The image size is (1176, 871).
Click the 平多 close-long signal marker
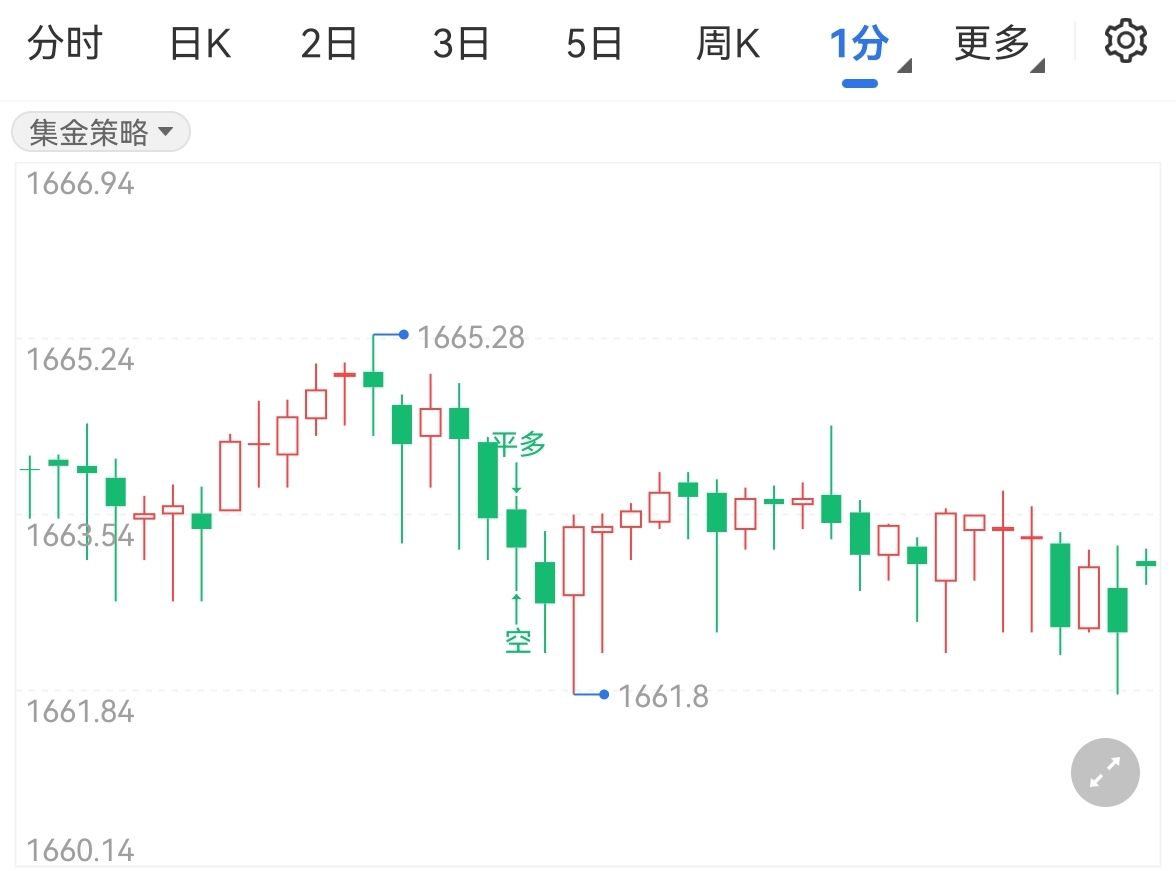coord(517,443)
